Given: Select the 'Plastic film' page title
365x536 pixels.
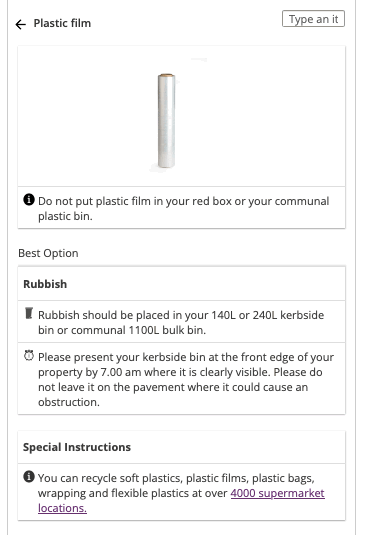Looking at the screenshot, I should pos(62,23).
